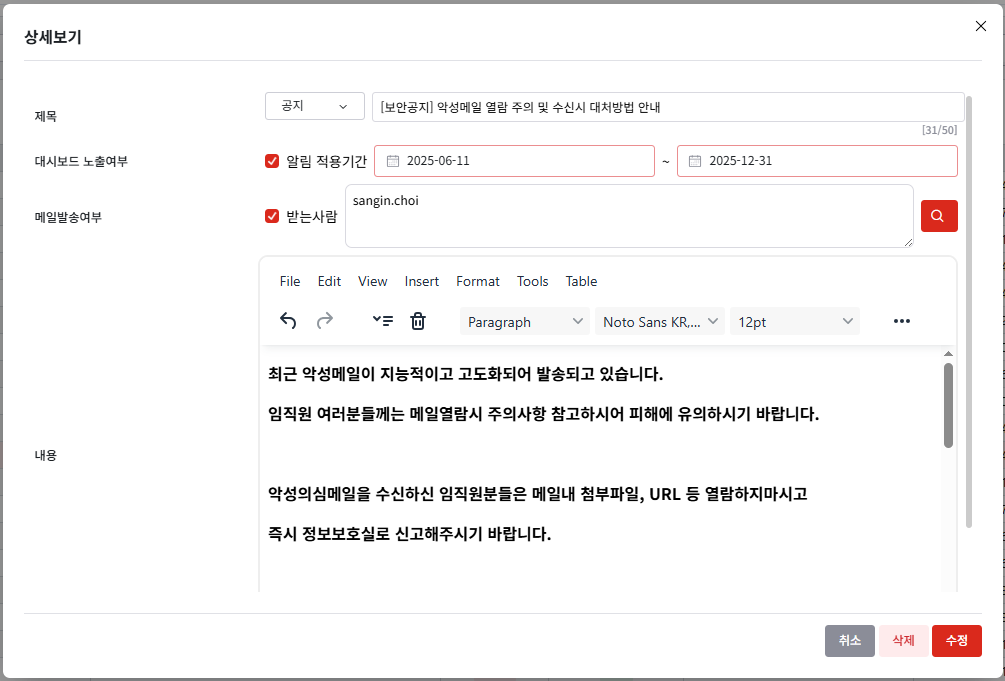This screenshot has height=681, width=1005.
Task: Open the View menu in editor
Action: pos(372,281)
